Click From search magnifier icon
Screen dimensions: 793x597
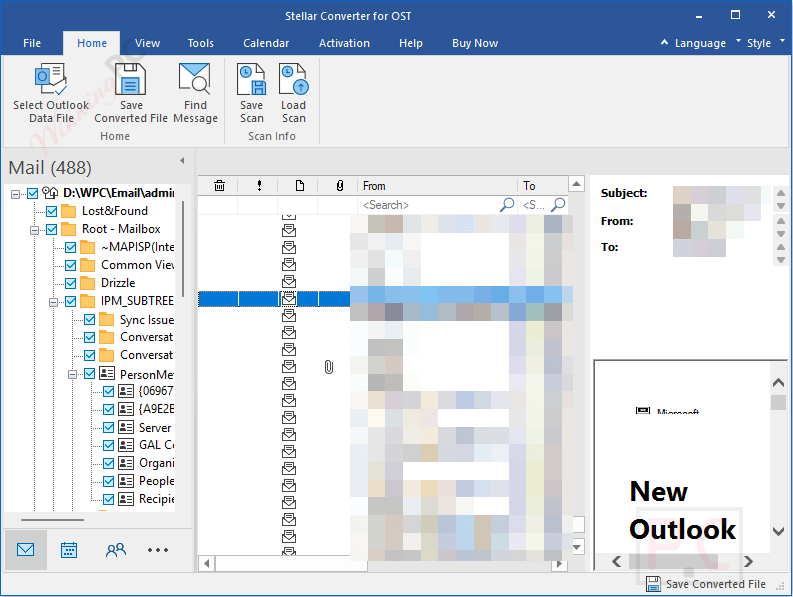pyautogui.click(x=507, y=204)
